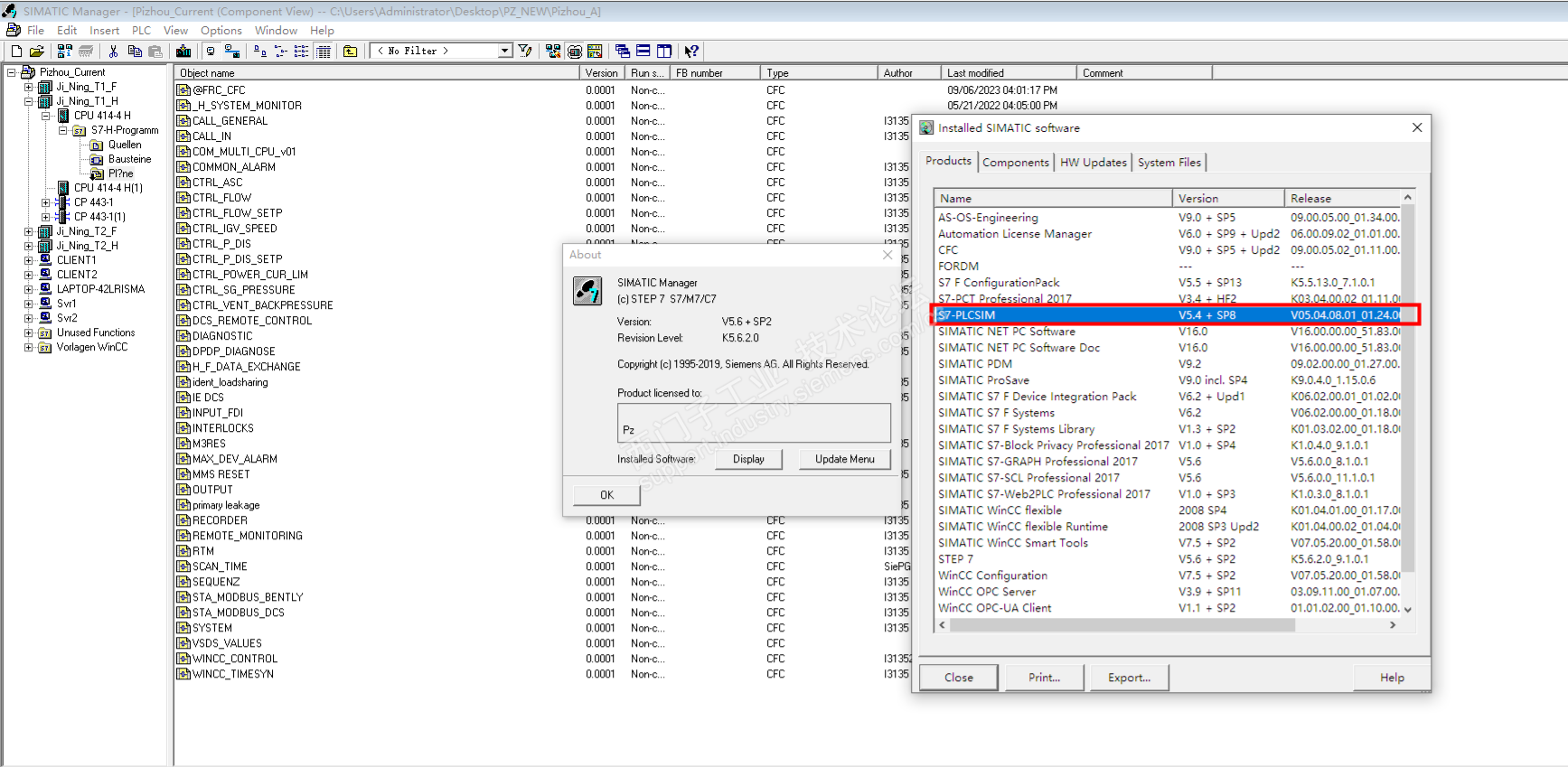The height and width of the screenshot is (767, 1568).
Task: Copy the selection with the toolbar Copy icon
Action: [135, 51]
